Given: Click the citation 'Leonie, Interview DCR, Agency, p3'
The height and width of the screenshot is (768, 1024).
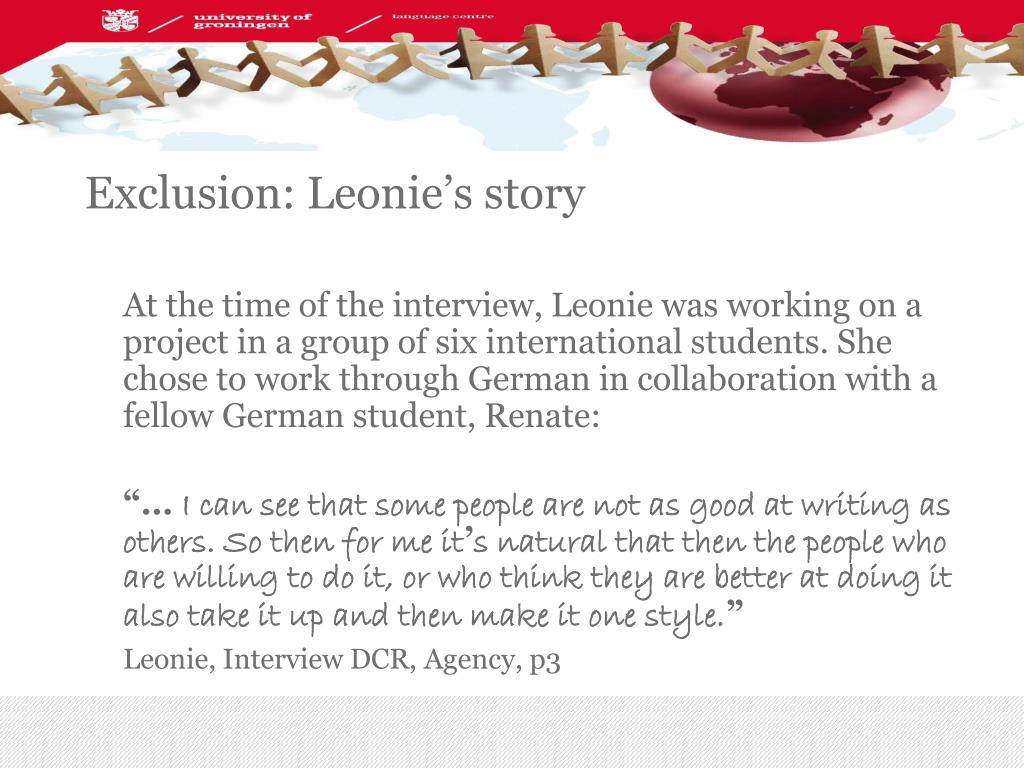Looking at the screenshot, I should coord(342,659).
